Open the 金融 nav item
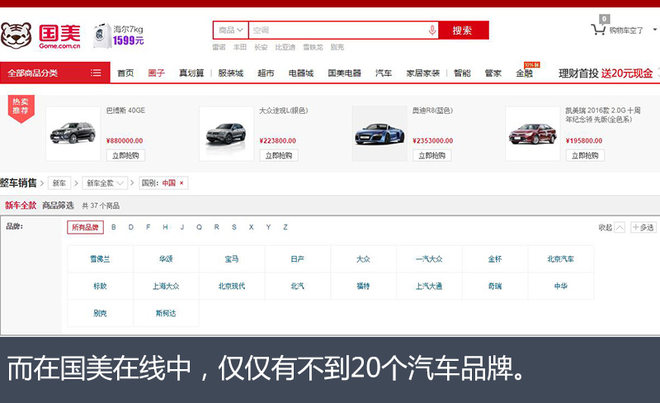 click(524, 73)
